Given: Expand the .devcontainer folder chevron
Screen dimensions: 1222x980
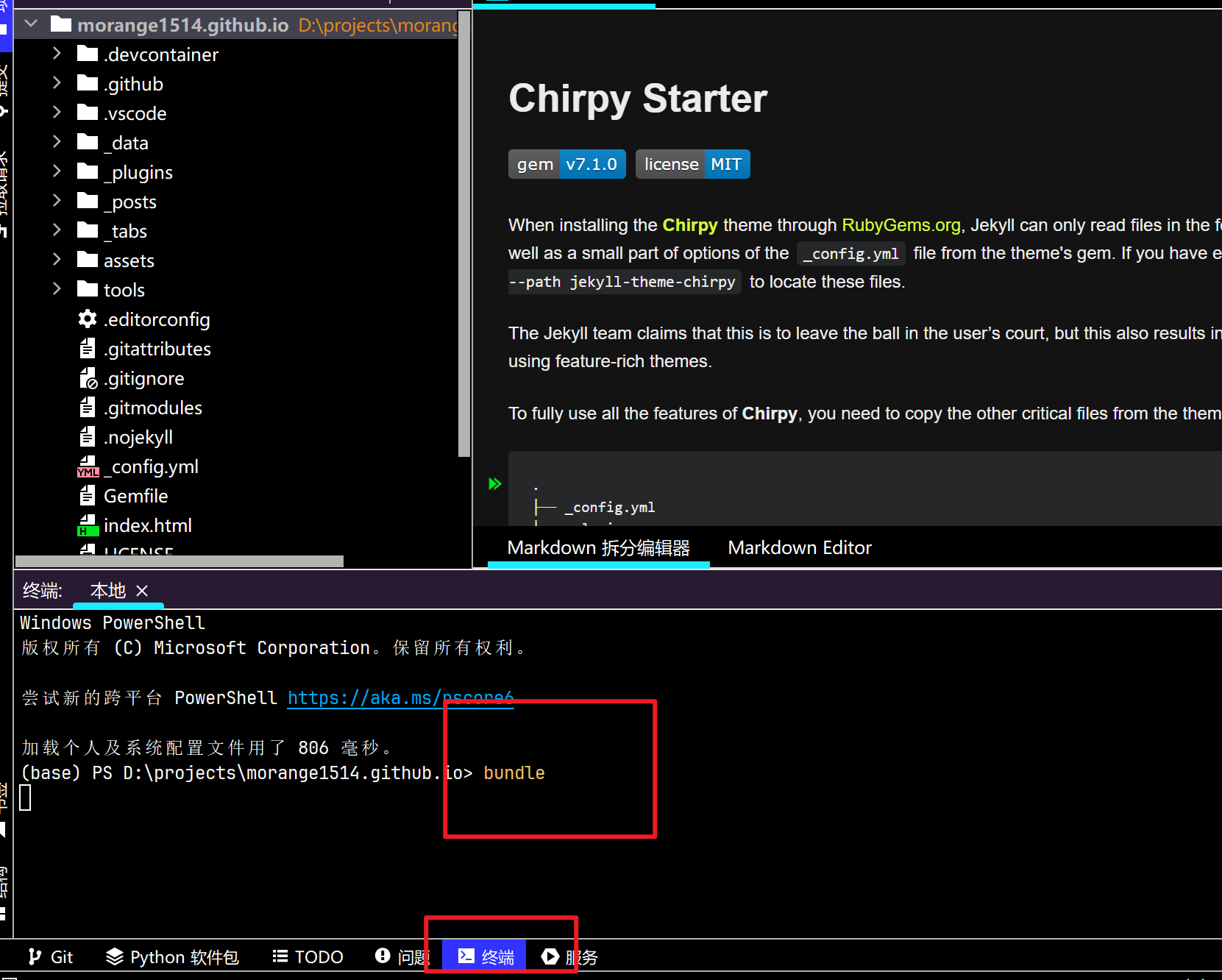Looking at the screenshot, I should pos(57,53).
